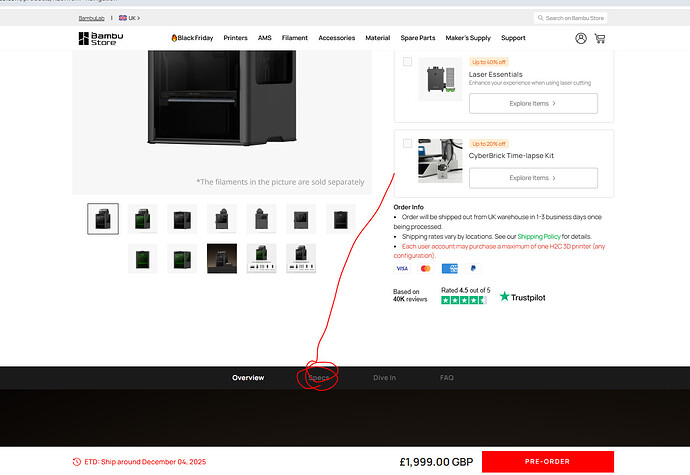690x475 pixels.
Task: Tick the CyberBrick Time-lapse Kit checkbox
Action: click(407, 144)
